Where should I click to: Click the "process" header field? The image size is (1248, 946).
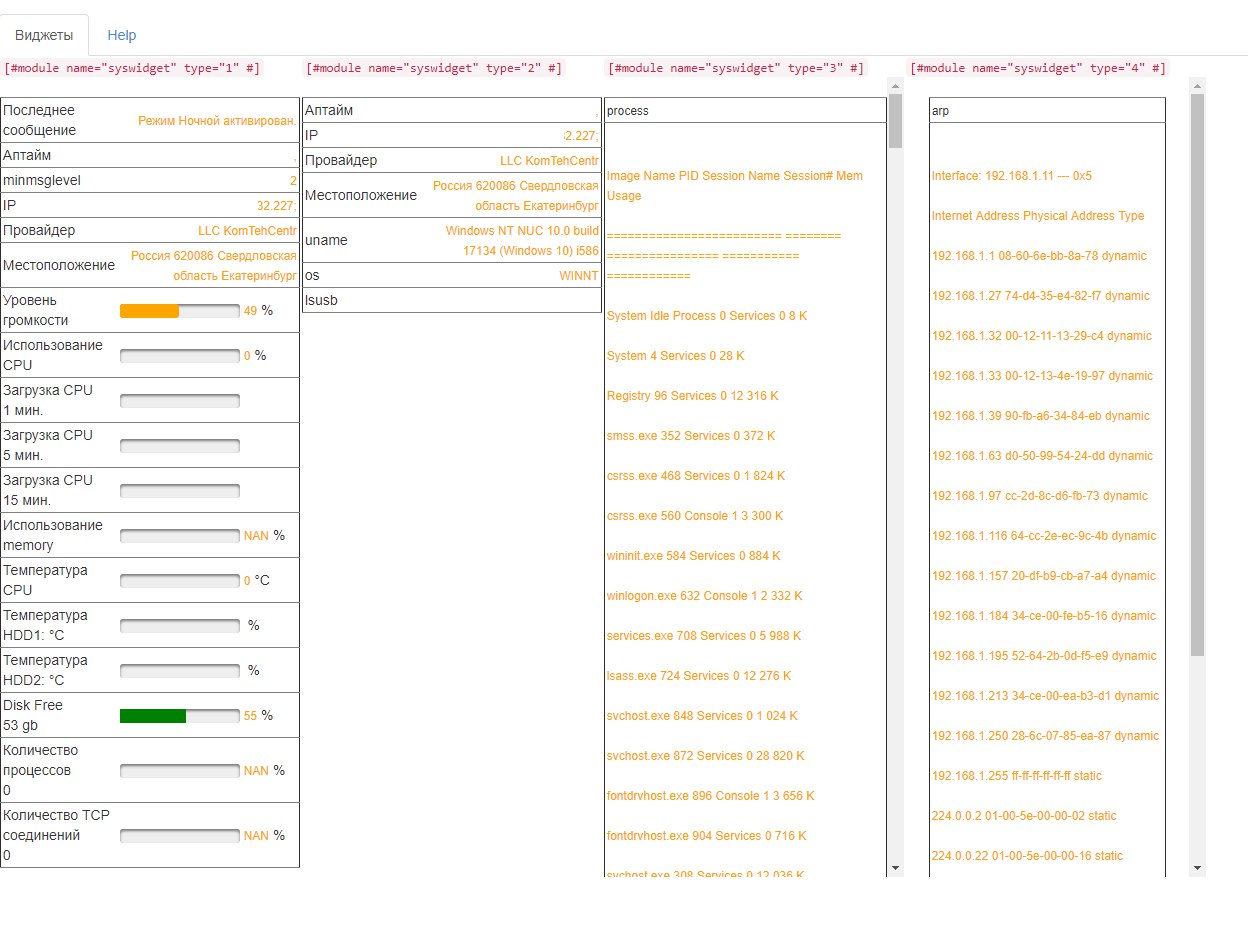pos(745,111)
